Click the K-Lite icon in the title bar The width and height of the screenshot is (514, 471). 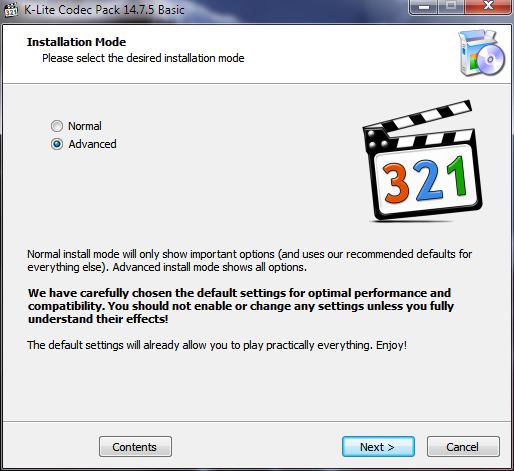click(11, 10)
